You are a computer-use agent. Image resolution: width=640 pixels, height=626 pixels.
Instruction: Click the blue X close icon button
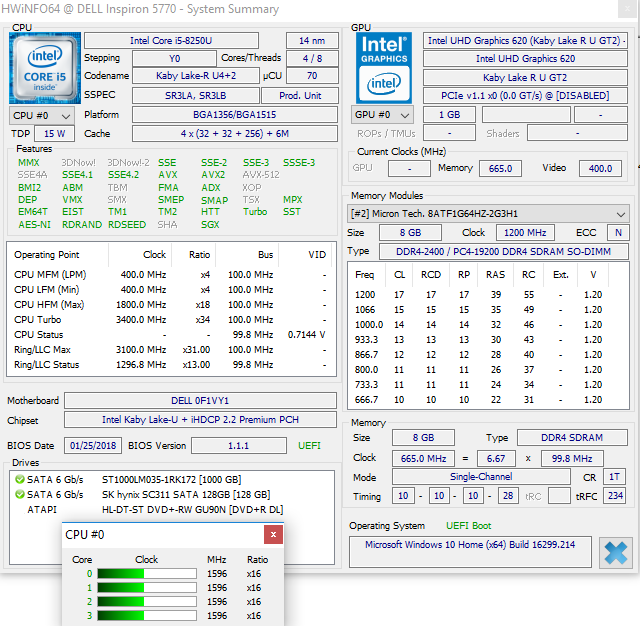(616, 553)
